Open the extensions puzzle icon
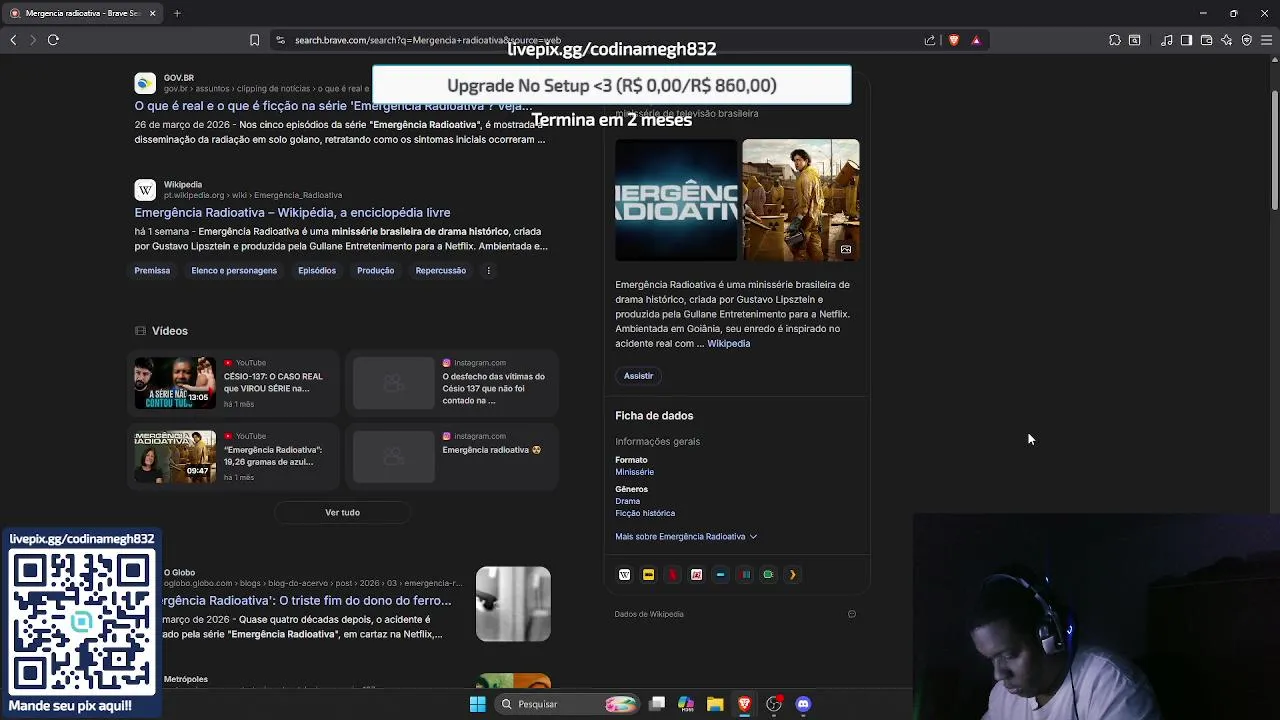The width and height of the screenshot is (1280, 720). pyautogui.click(x=1115, y=40)
